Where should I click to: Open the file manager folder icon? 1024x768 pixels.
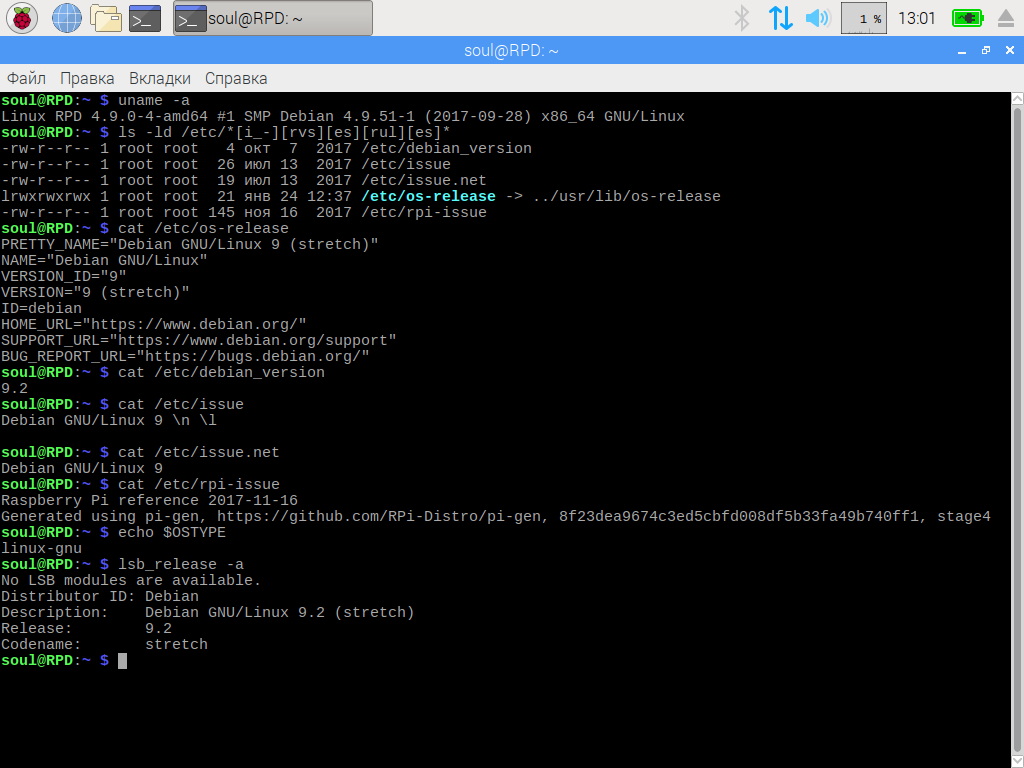pyautogui.click(x=106, y=18)
